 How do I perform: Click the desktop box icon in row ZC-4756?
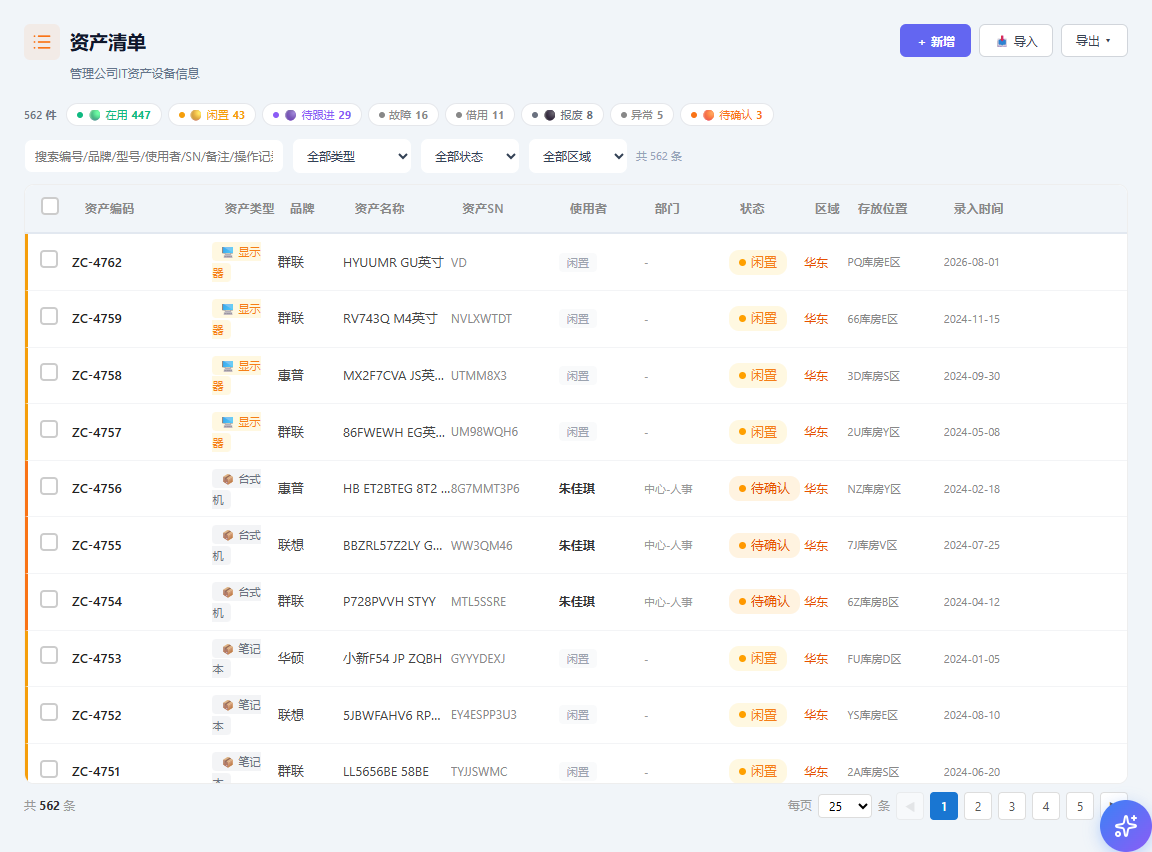(x=228, y=479)
